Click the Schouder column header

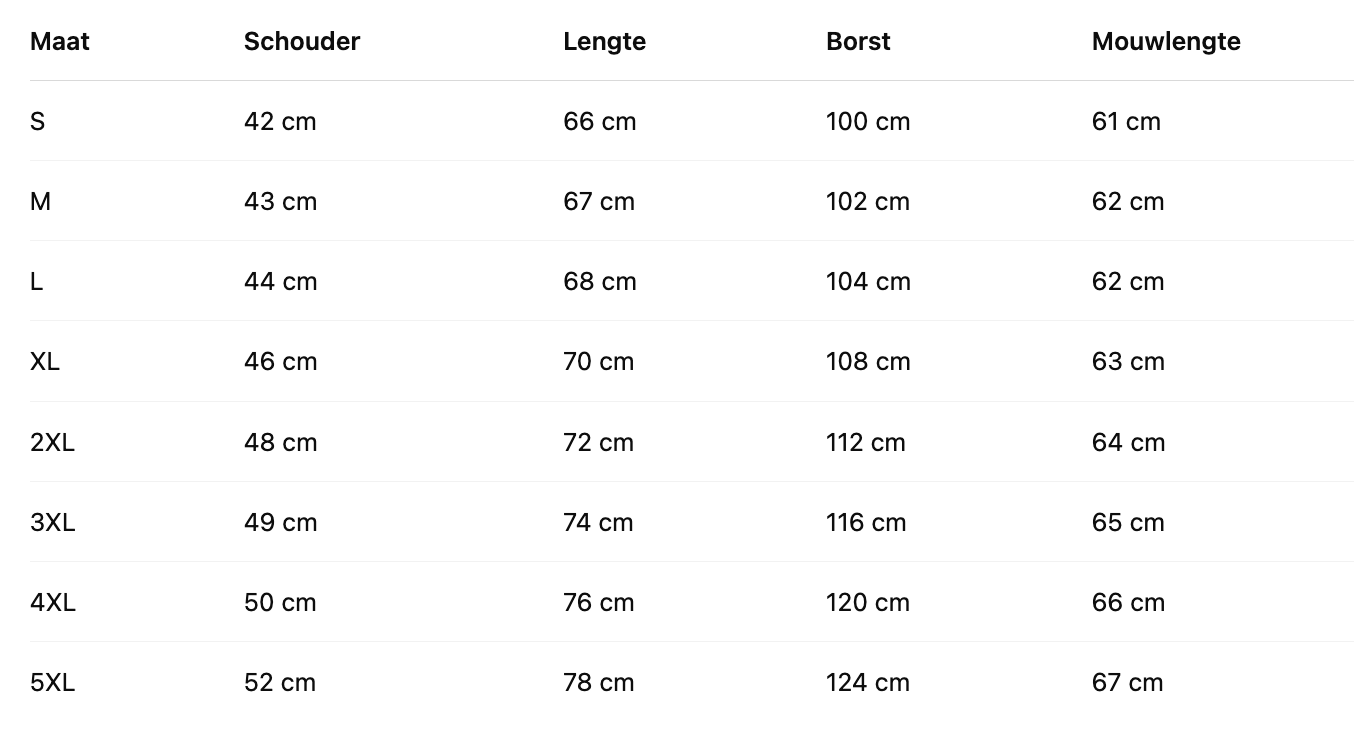302,42
